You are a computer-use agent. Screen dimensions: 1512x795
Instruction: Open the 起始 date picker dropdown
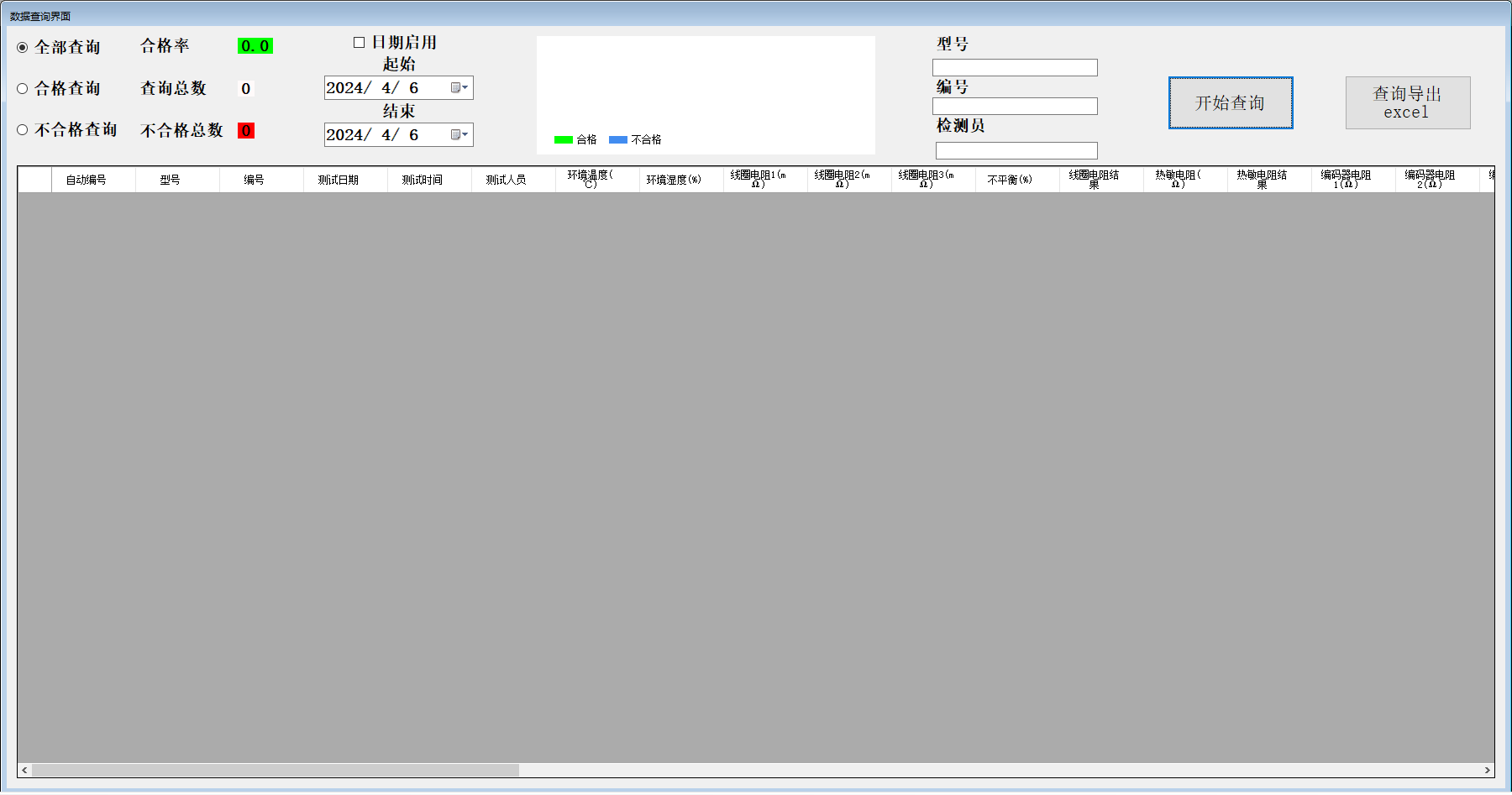459,88
